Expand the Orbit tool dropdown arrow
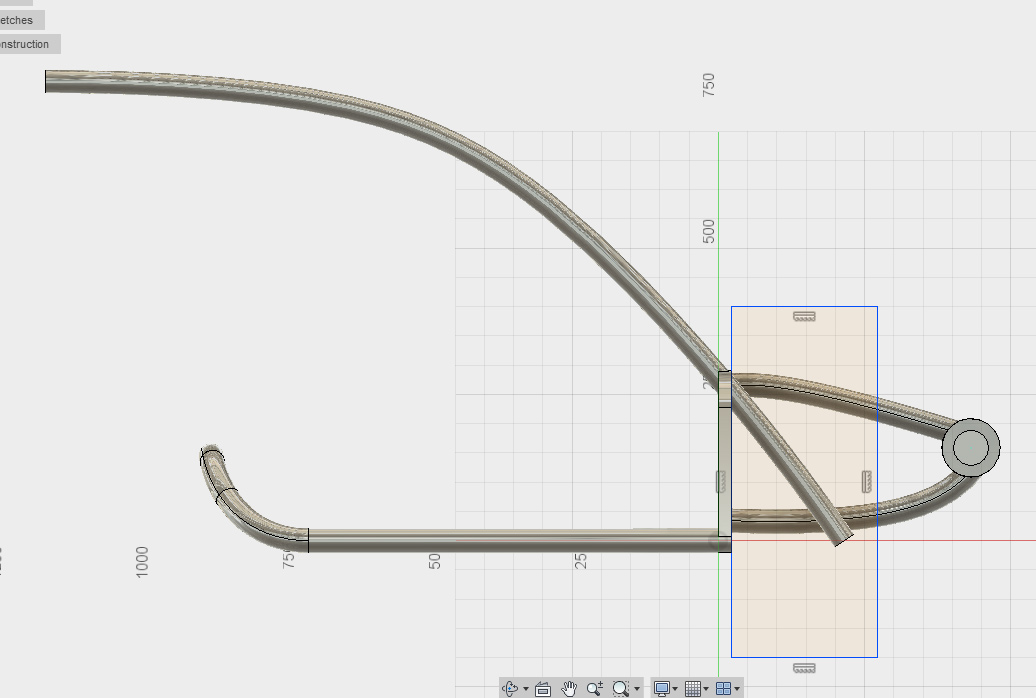This screenshot has width=1036, height=698. [526, 689]
